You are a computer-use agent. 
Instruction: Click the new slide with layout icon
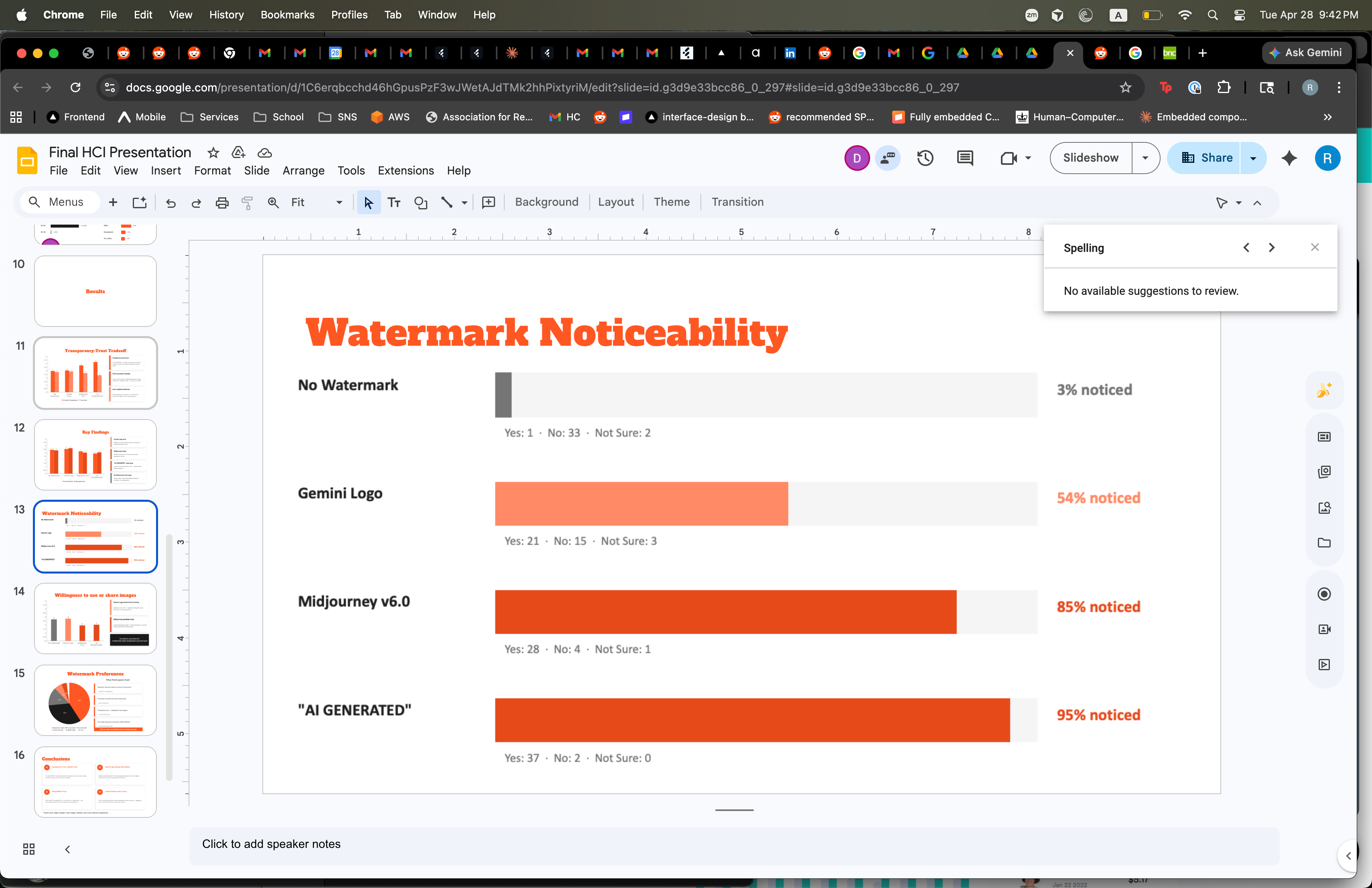click(x=140, y=202)
